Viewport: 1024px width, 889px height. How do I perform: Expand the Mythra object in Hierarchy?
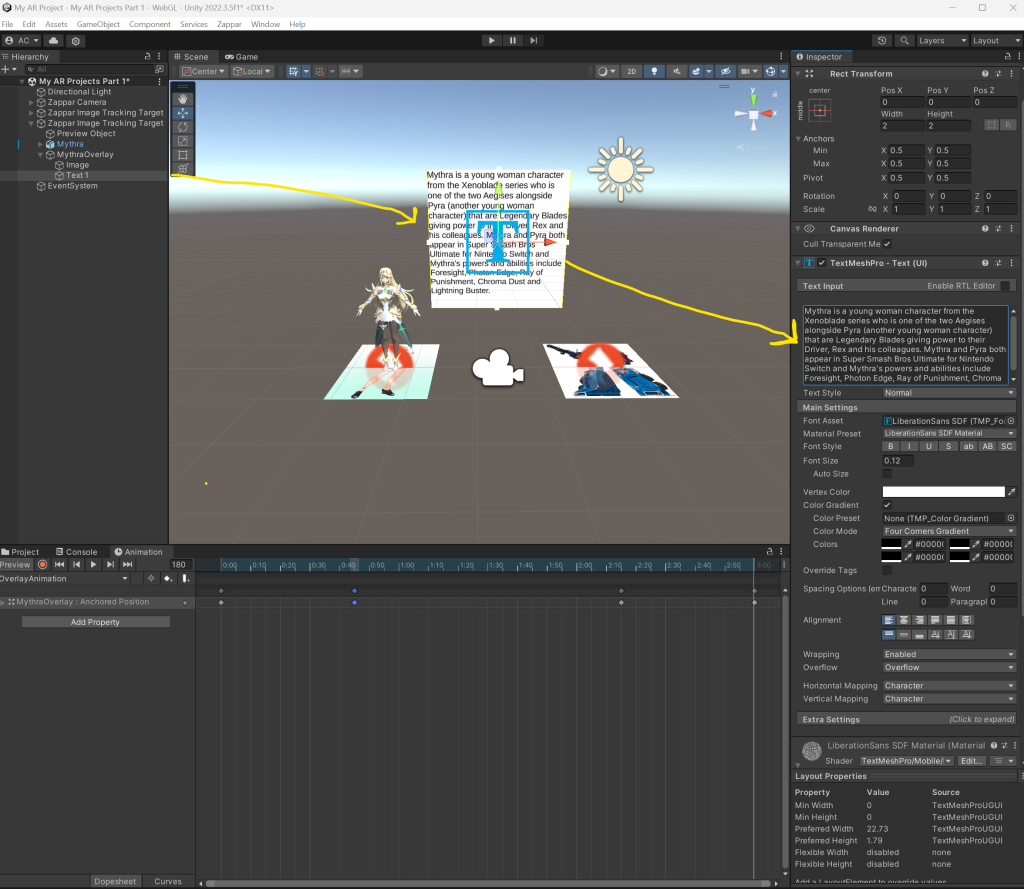click(41, 145)
